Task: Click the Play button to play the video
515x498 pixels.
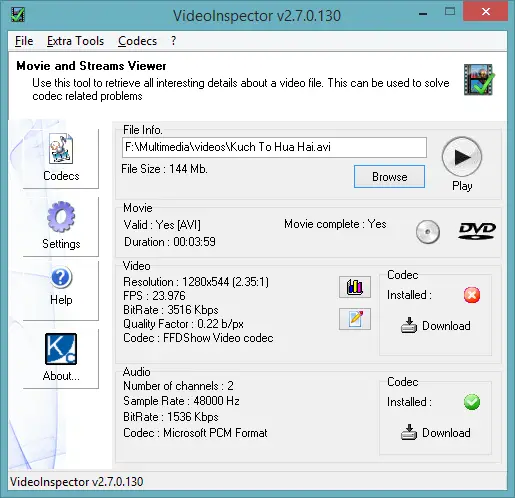Action: point(462,157)
